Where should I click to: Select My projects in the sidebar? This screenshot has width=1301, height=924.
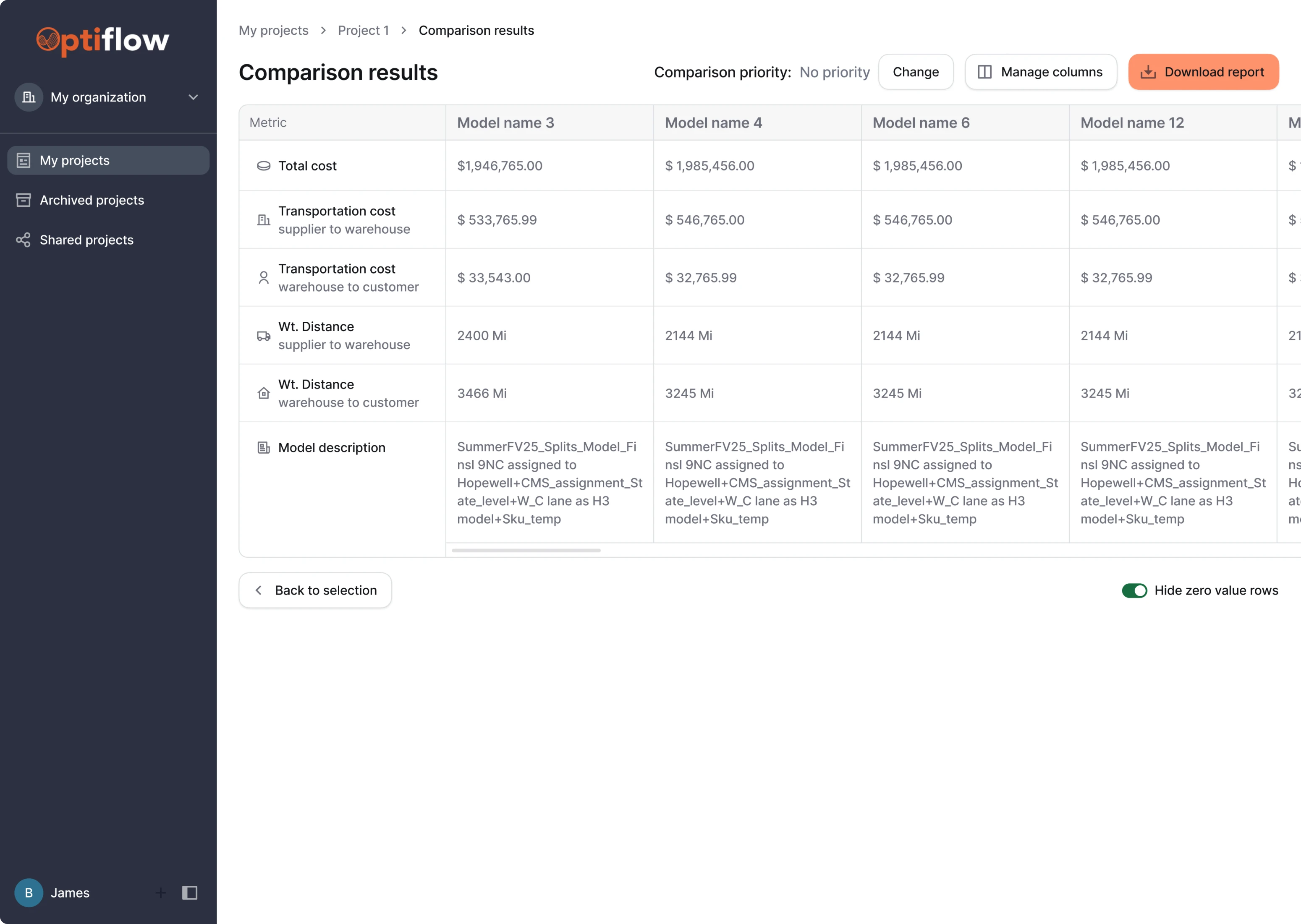click(74, 160)
